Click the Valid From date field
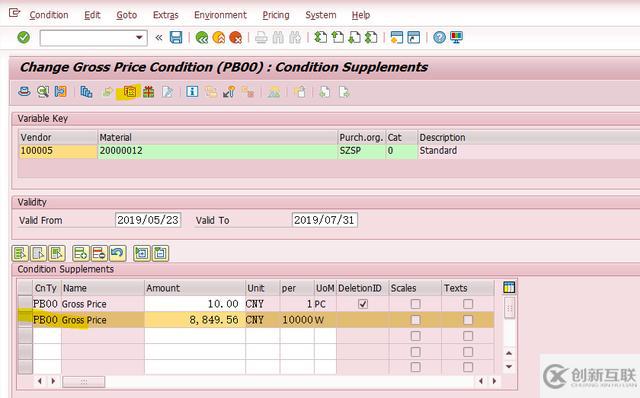Viewport: 640px width, 398px height. tap(148, 220)
